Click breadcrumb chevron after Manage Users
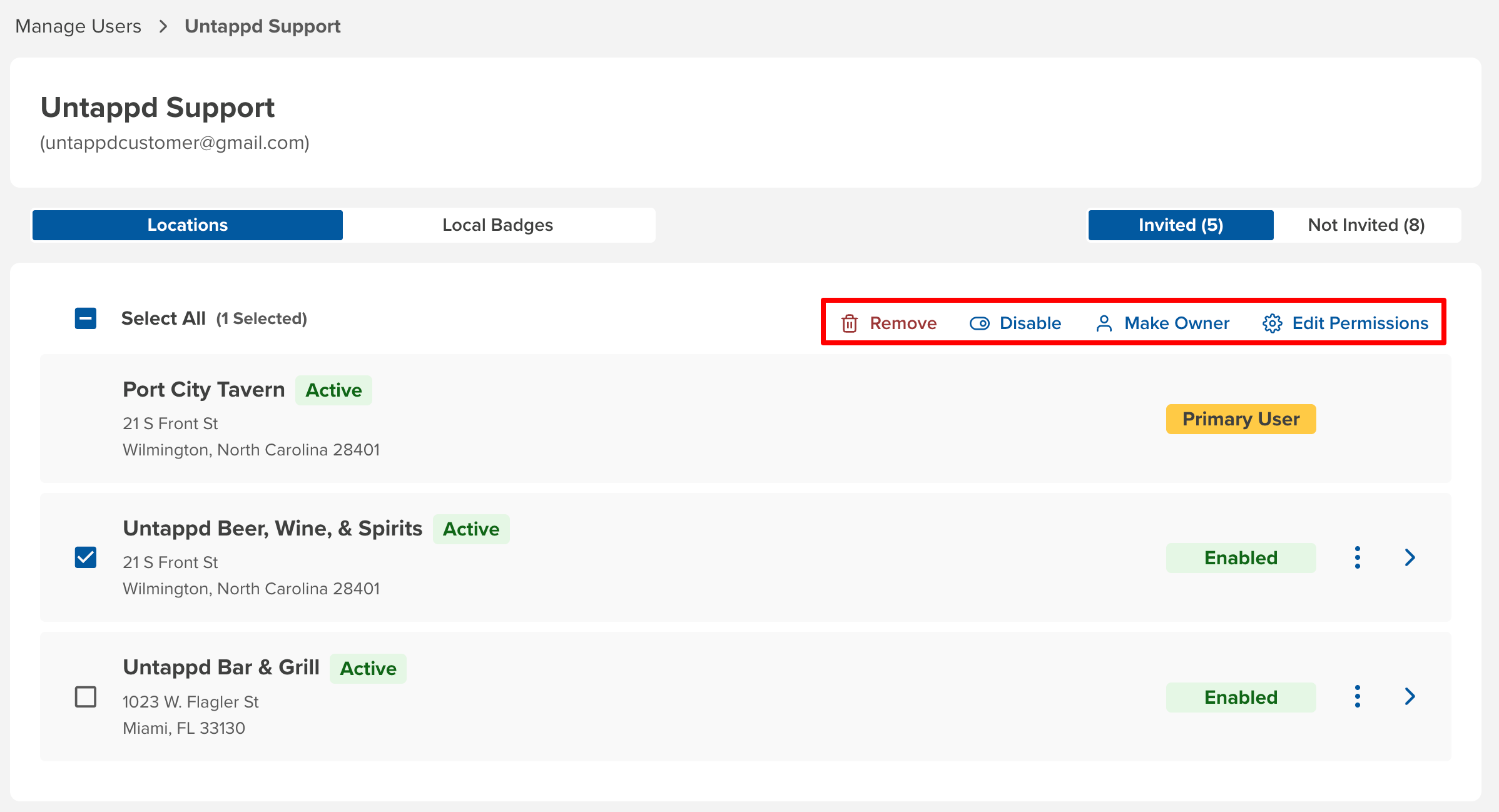 click(x=163, y=26)
